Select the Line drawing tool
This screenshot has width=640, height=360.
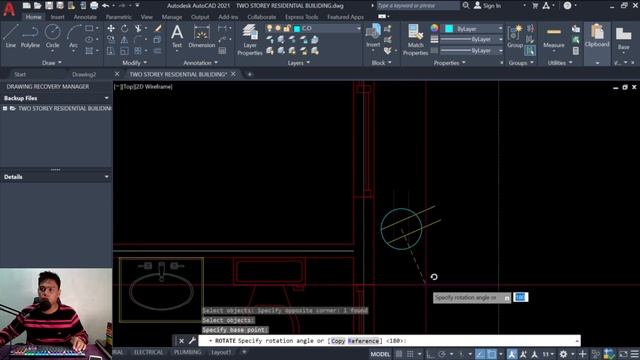click(x=11, y=36)
